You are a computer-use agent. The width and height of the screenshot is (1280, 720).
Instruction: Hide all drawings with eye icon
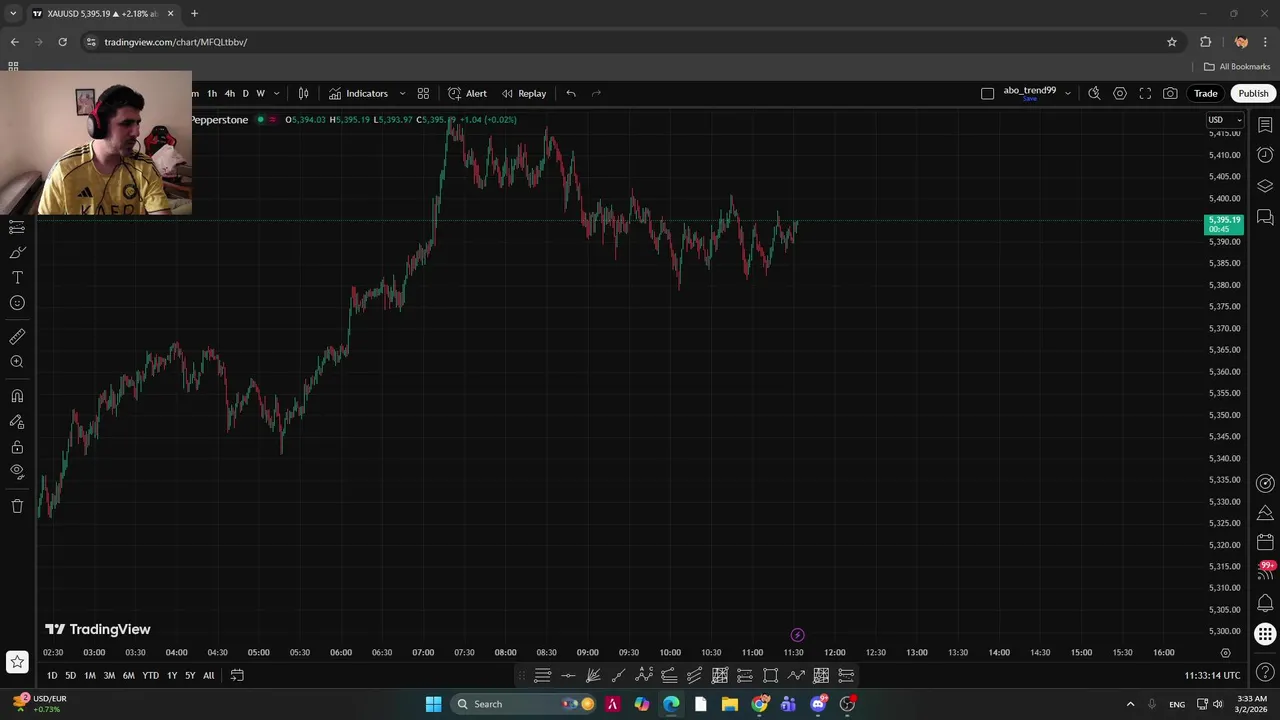coord(17,472)
